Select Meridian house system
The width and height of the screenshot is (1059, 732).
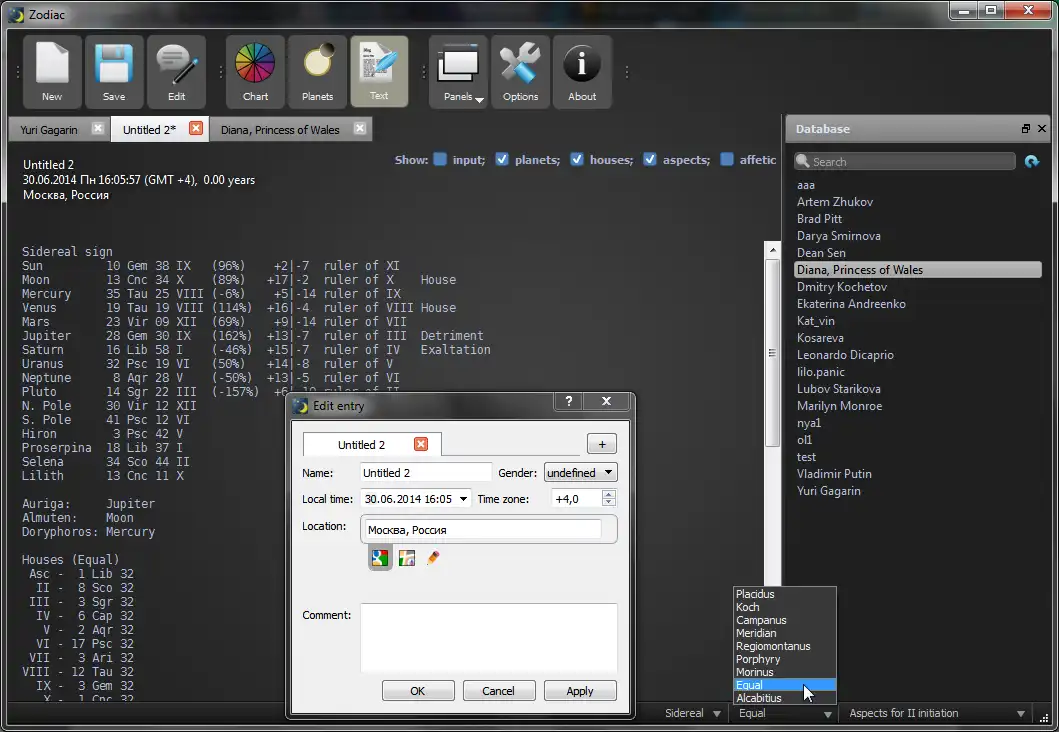(785, 633)
